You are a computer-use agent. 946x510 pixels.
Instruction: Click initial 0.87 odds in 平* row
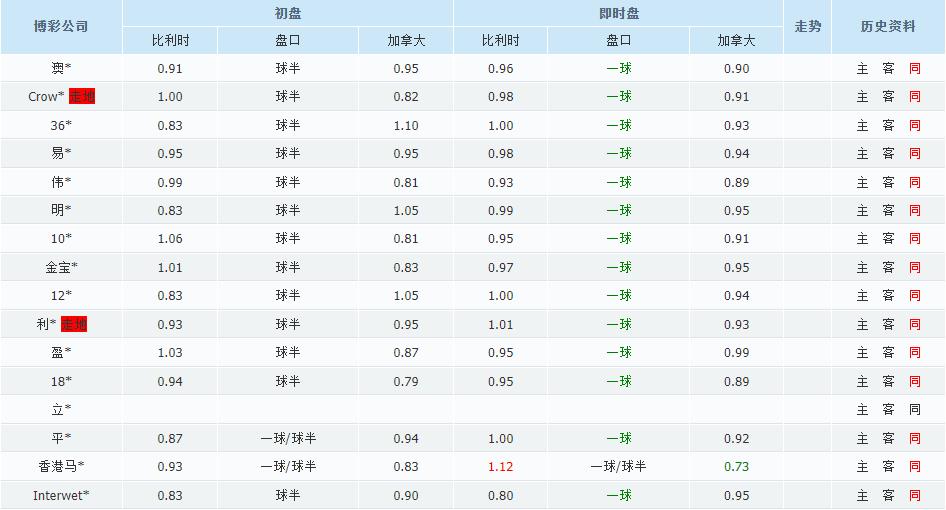(x=170, y=438)
